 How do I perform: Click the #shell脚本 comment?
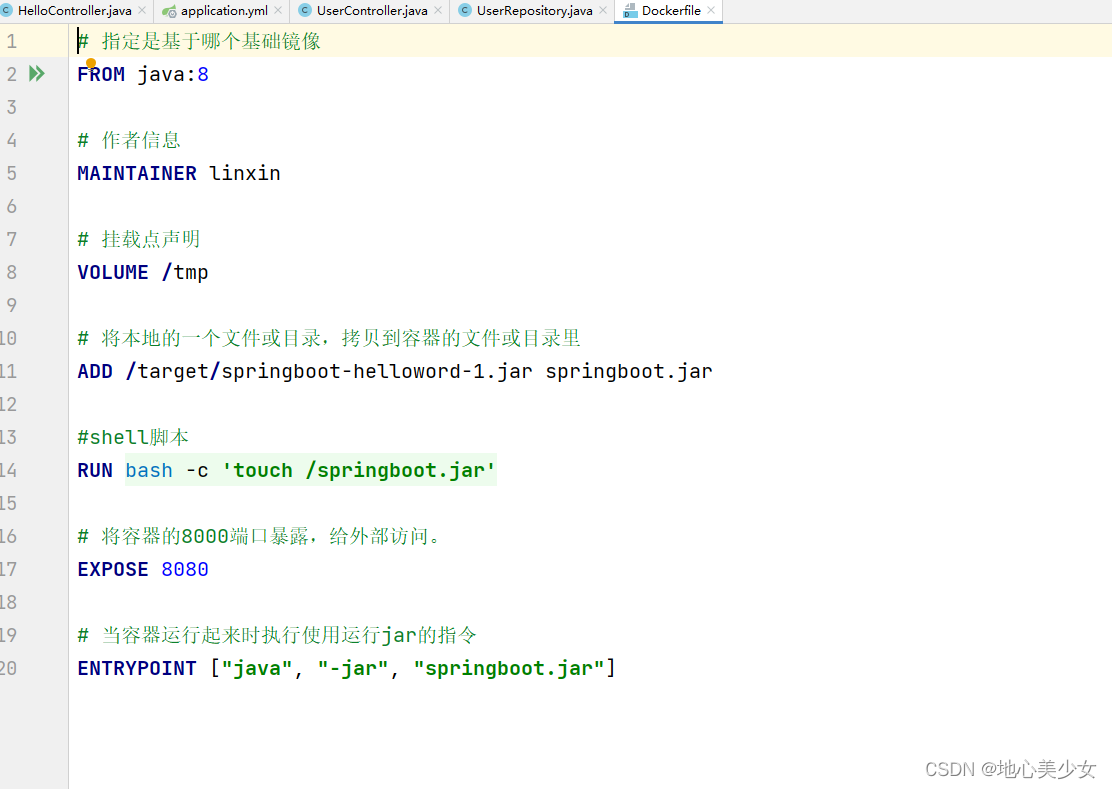click(133, 437)
